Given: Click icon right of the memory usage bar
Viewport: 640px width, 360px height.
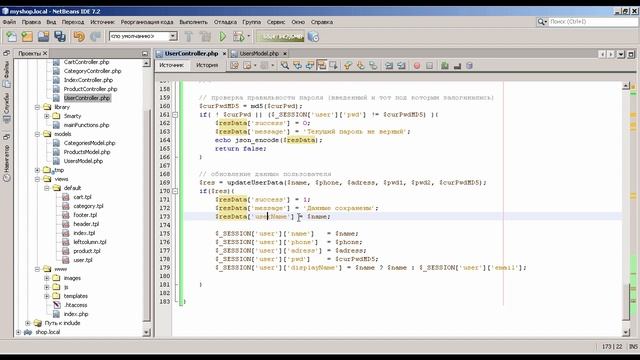Looking at the screenshot, I should [x=313, y=37].
